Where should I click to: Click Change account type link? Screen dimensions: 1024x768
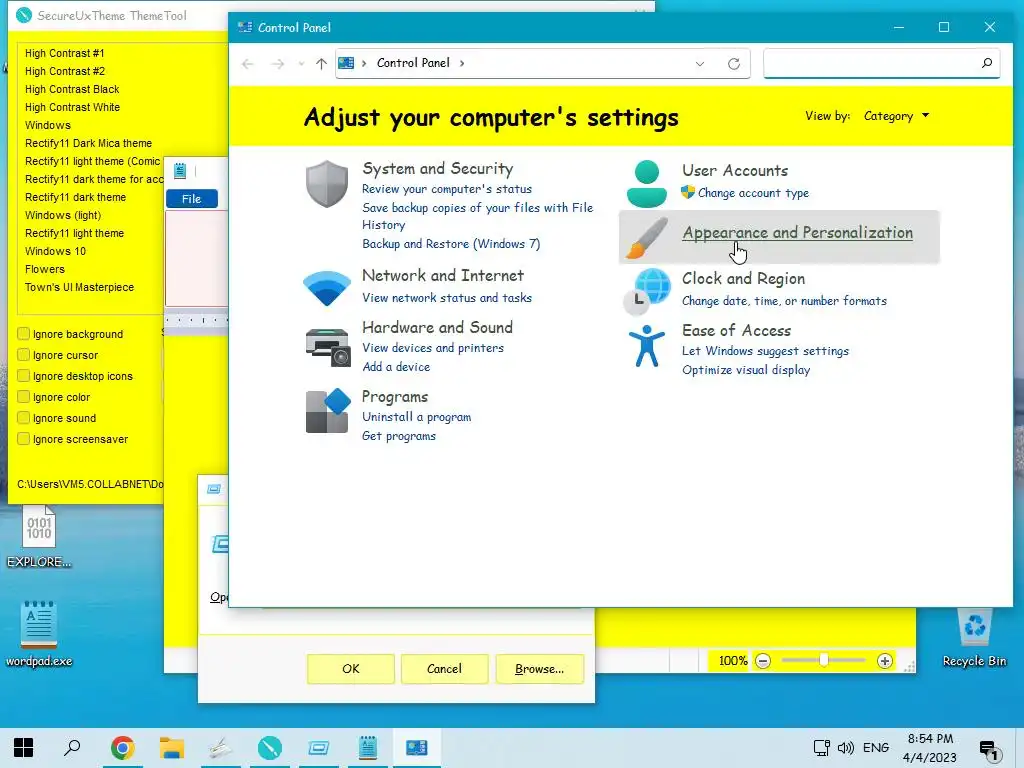click(x=753, y=193)
